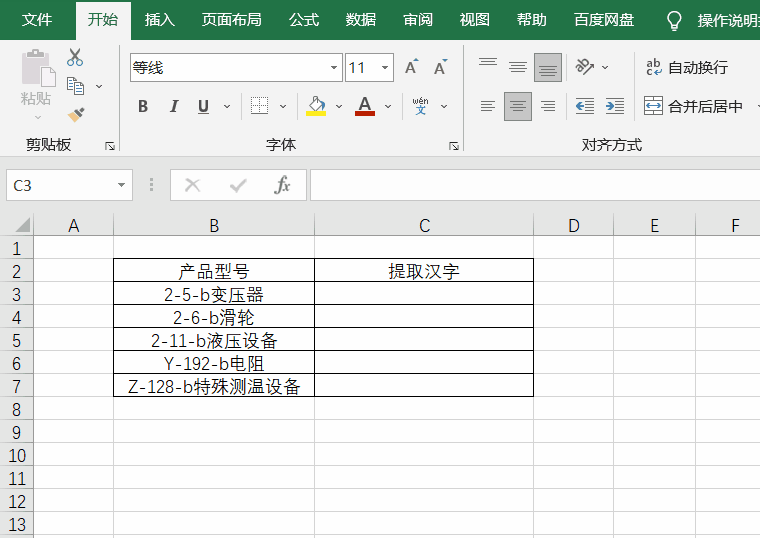
Task: Click the wén phonetic guide icon
Action: click(420, 106)
